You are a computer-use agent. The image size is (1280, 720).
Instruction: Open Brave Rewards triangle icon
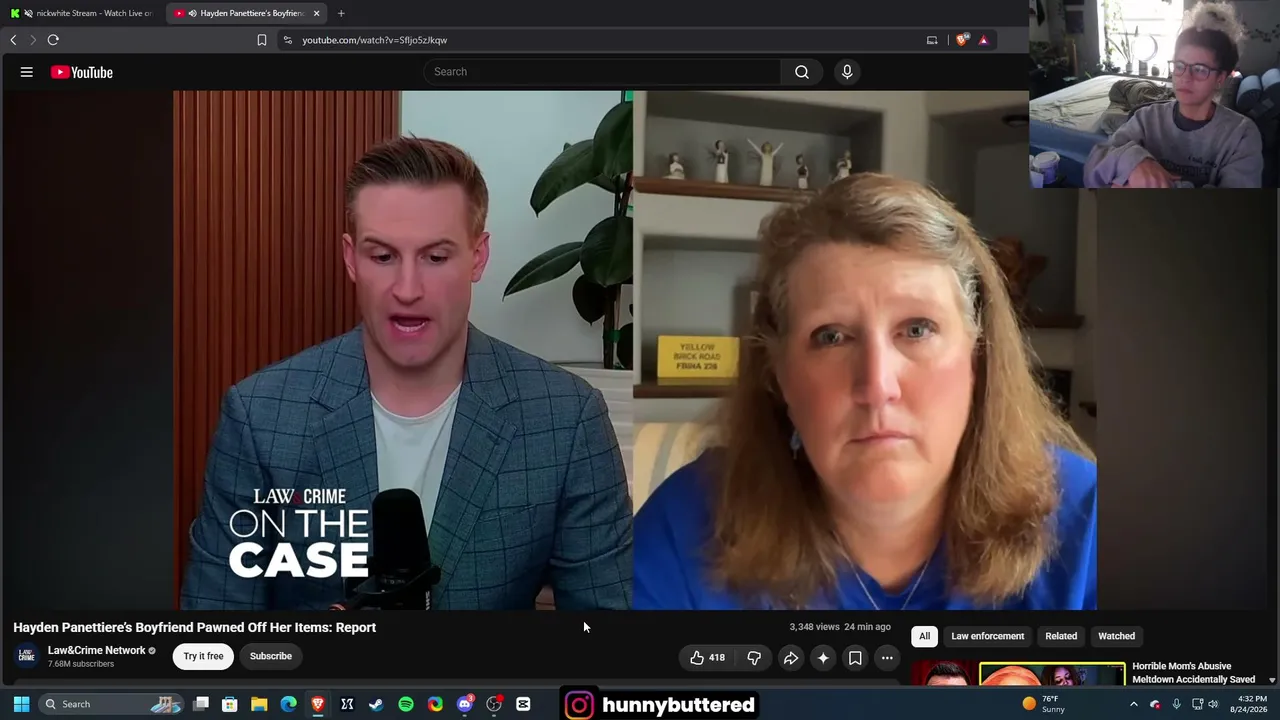[x=983, y=40]
